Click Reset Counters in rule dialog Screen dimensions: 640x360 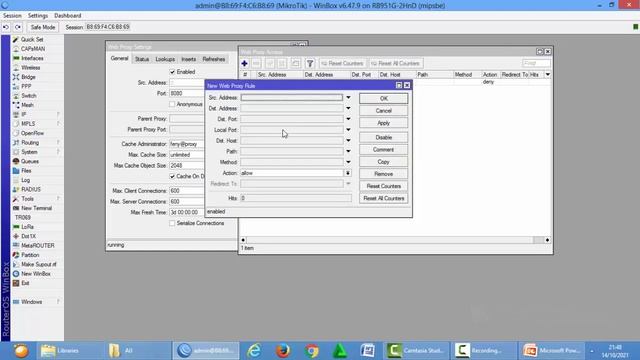383,186
